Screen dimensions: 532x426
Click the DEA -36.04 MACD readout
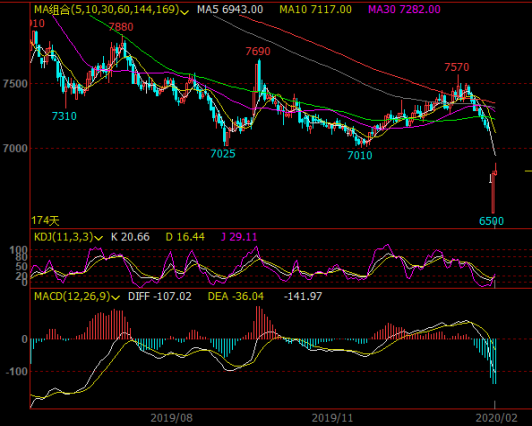[235, 296]
